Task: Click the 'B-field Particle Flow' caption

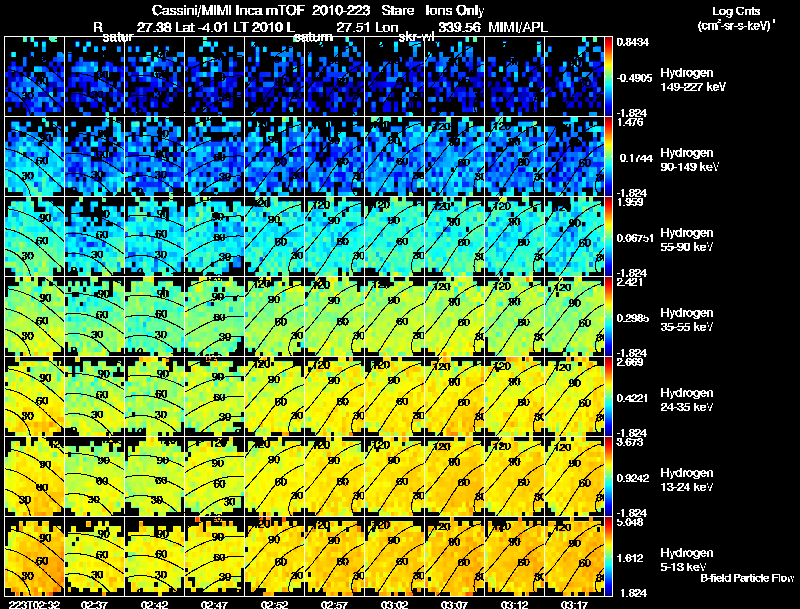Action: click(x=747, y=578)
